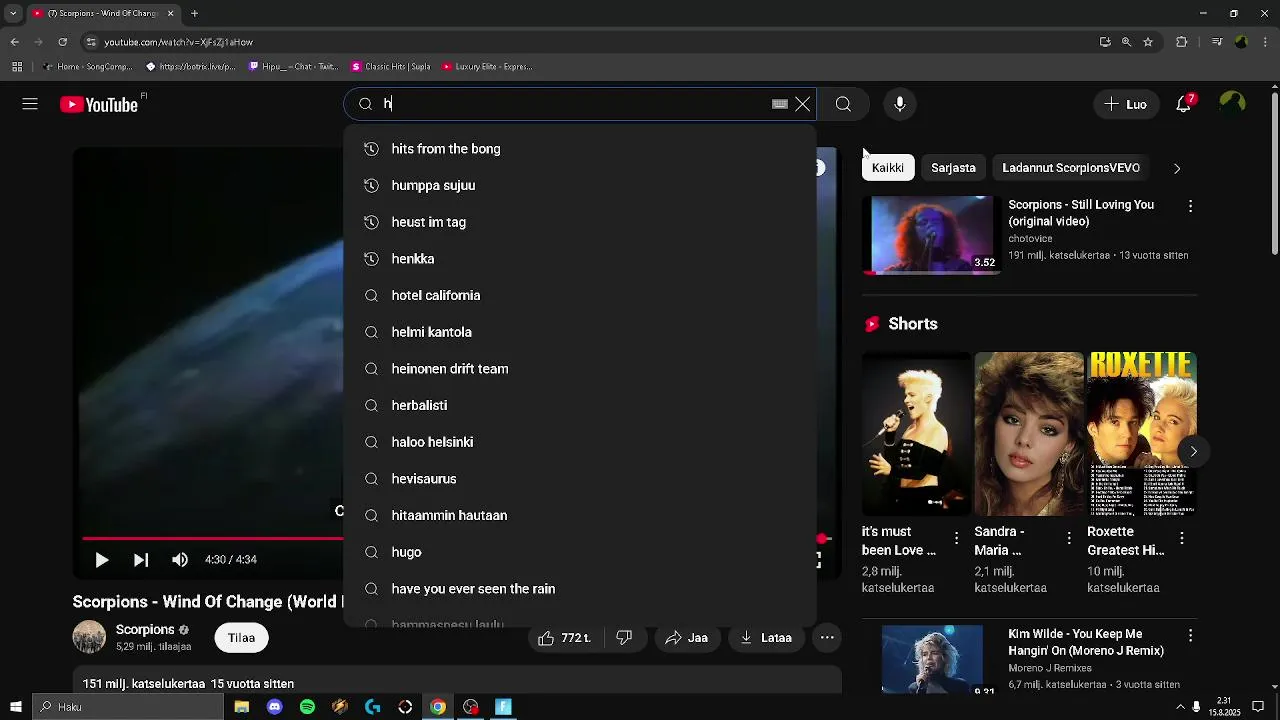Open more actions under the video
The height and width of the screenshot is (720, 1280).
click(x=827, y=638)
